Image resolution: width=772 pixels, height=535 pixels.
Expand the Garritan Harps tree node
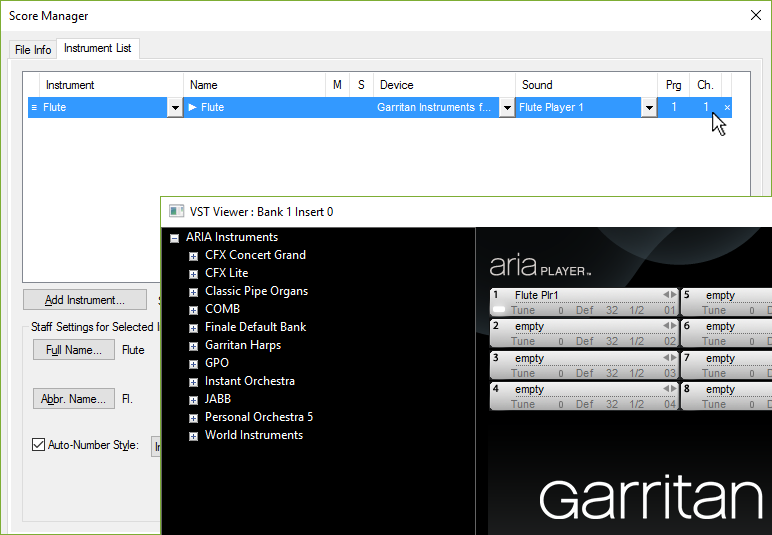click(193, 345)
